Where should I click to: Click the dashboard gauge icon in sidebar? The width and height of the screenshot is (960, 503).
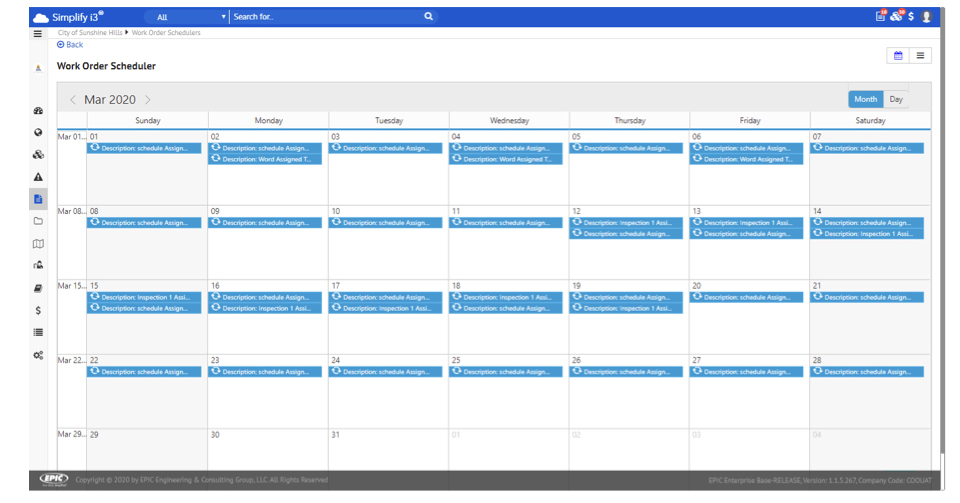click(38, 111)
